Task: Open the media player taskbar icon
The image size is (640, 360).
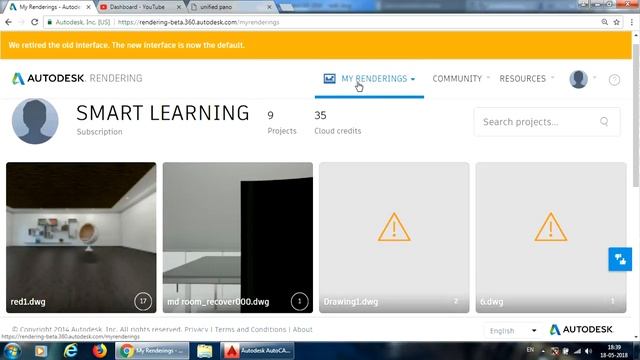Action: coord(41,351)
